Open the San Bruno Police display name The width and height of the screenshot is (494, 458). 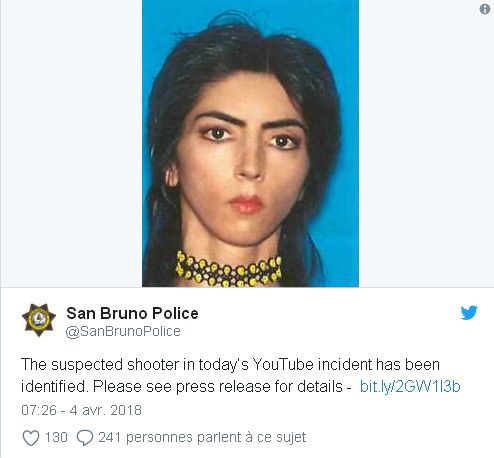click(x=132, y=313)
